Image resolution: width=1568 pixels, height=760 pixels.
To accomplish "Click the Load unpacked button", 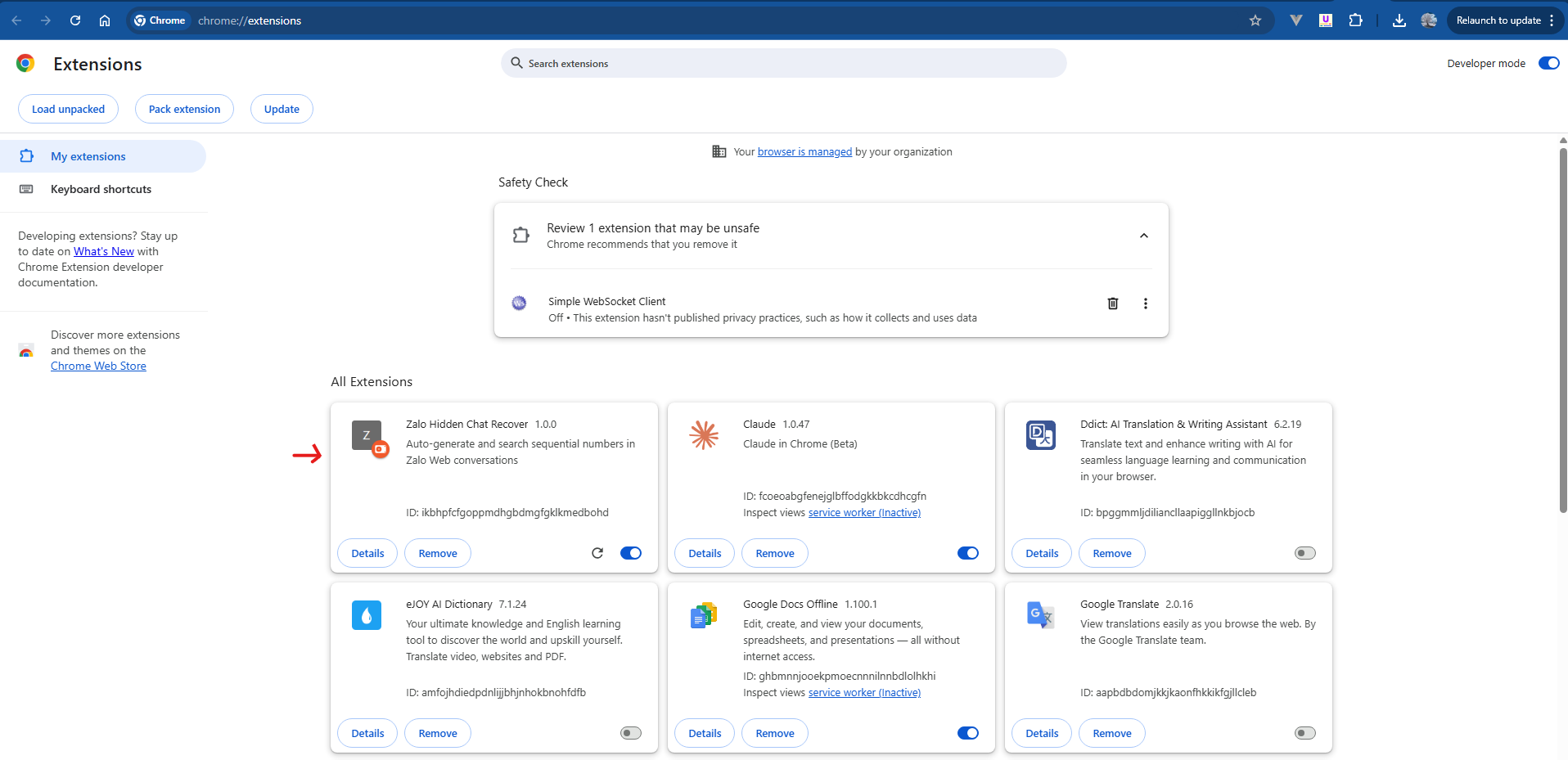I will tap(68, 109).
